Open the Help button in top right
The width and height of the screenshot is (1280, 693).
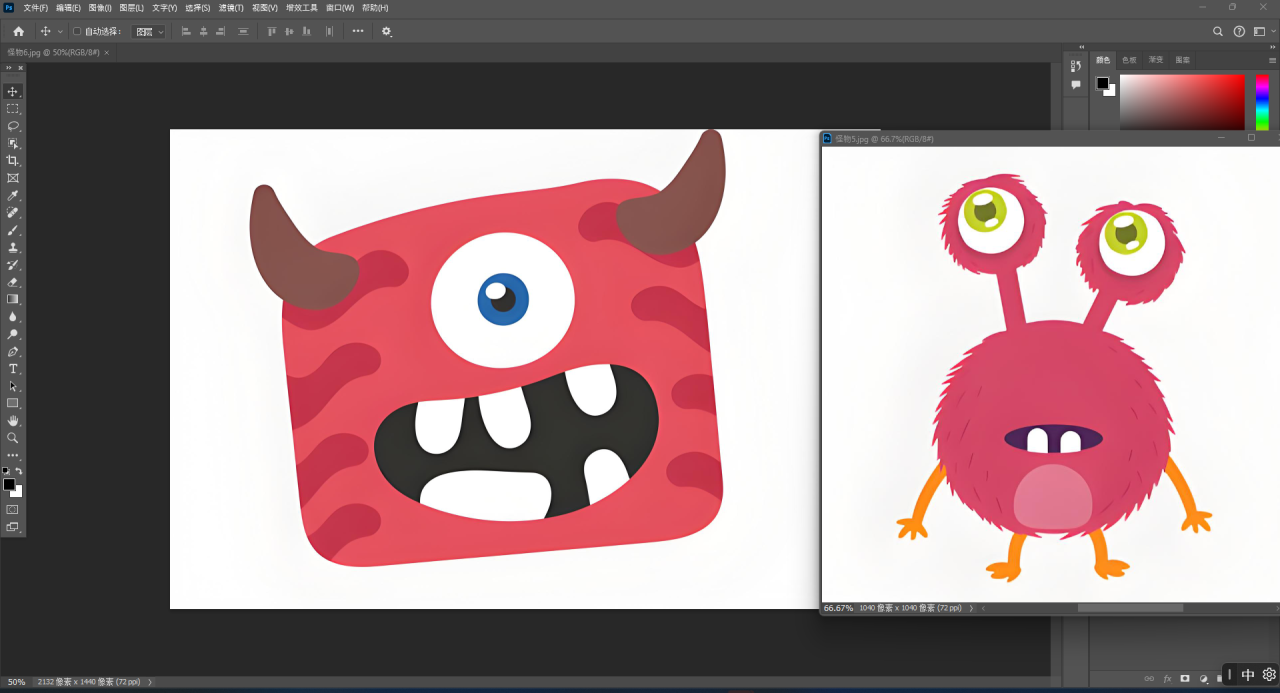pos(1239,32)
